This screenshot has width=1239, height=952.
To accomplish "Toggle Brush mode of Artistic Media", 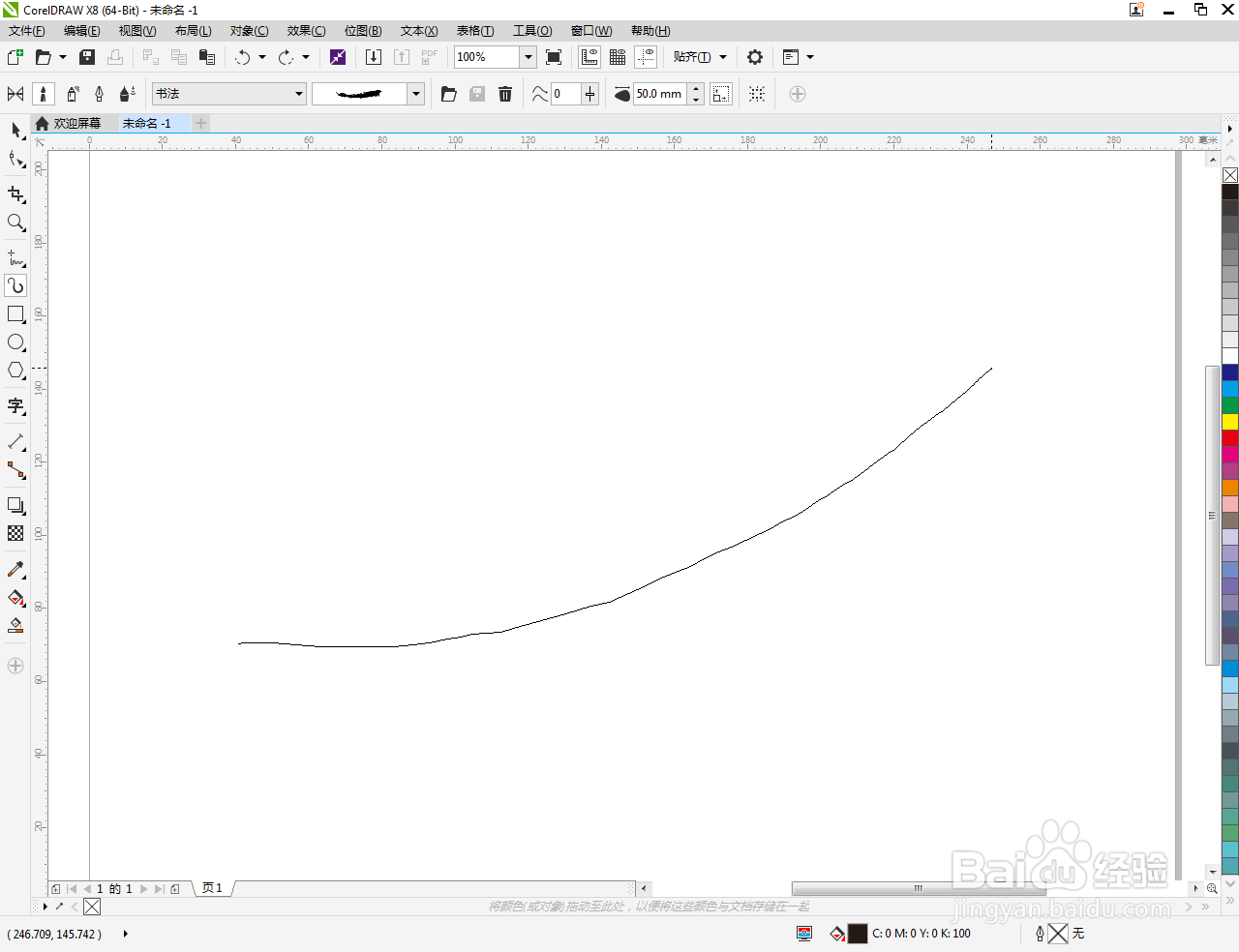I will click(43, 94).
